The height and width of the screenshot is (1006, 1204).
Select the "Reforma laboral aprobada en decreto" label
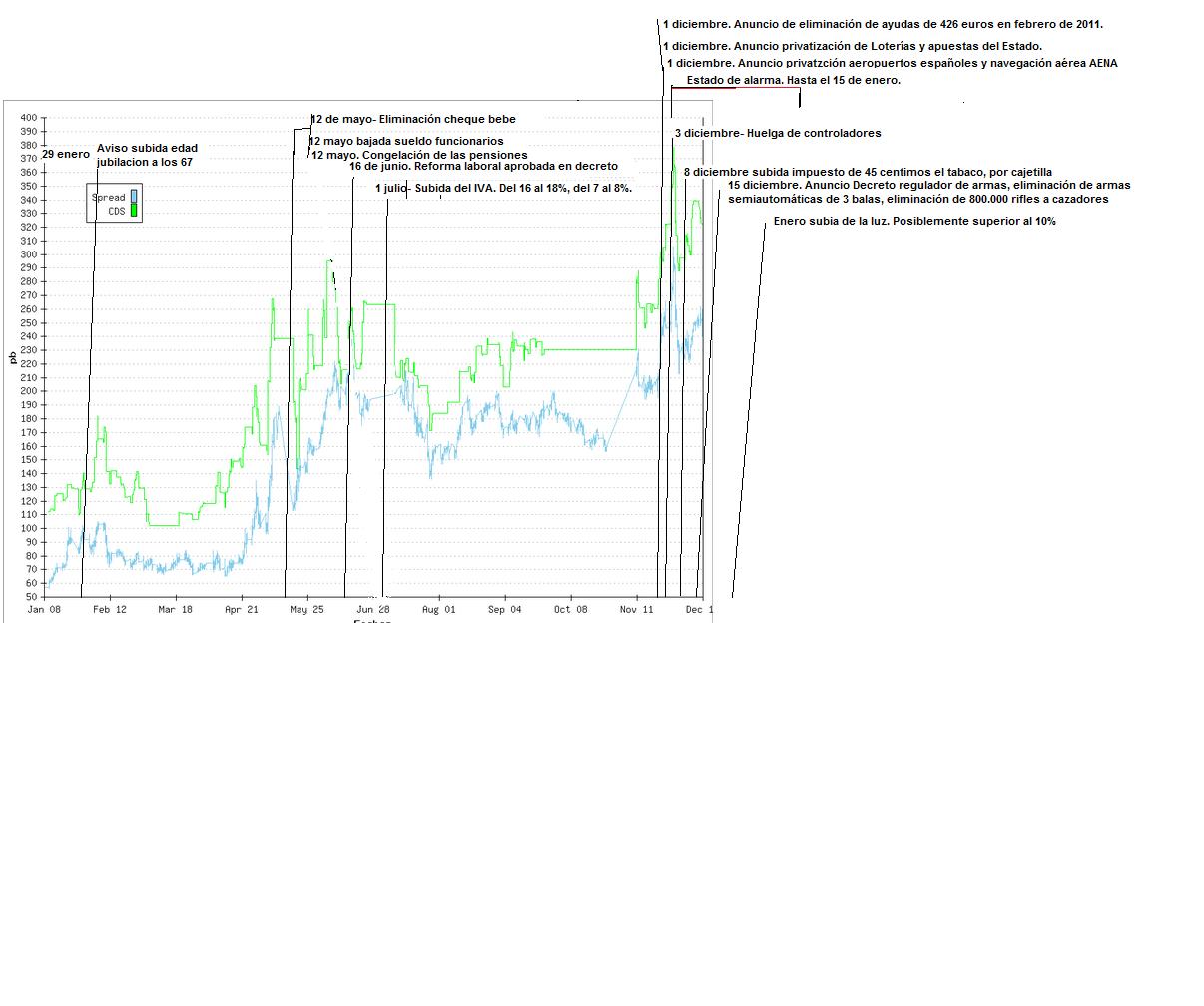tap(484, 167)
